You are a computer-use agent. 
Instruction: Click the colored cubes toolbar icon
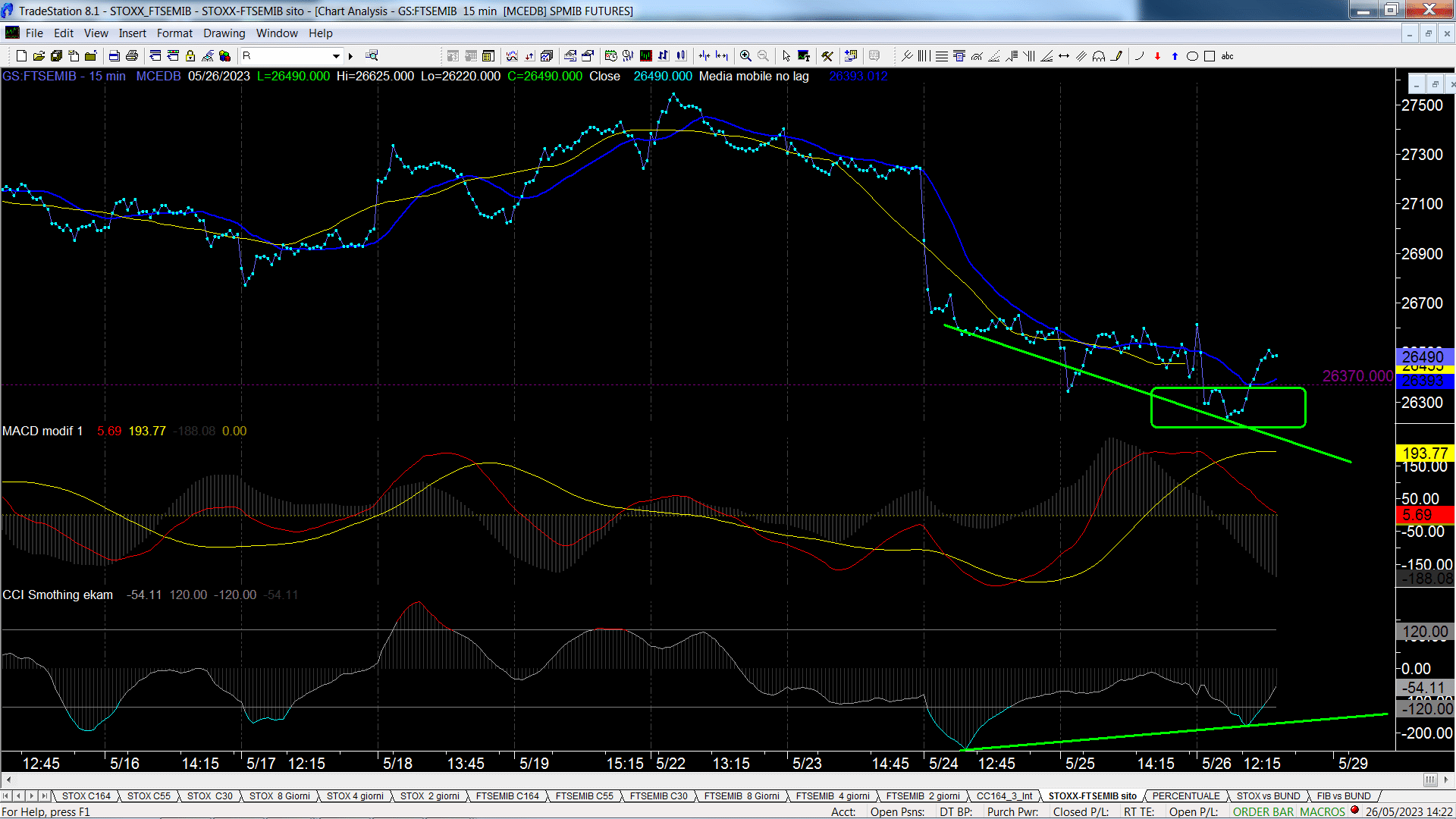tap(224, 56)
